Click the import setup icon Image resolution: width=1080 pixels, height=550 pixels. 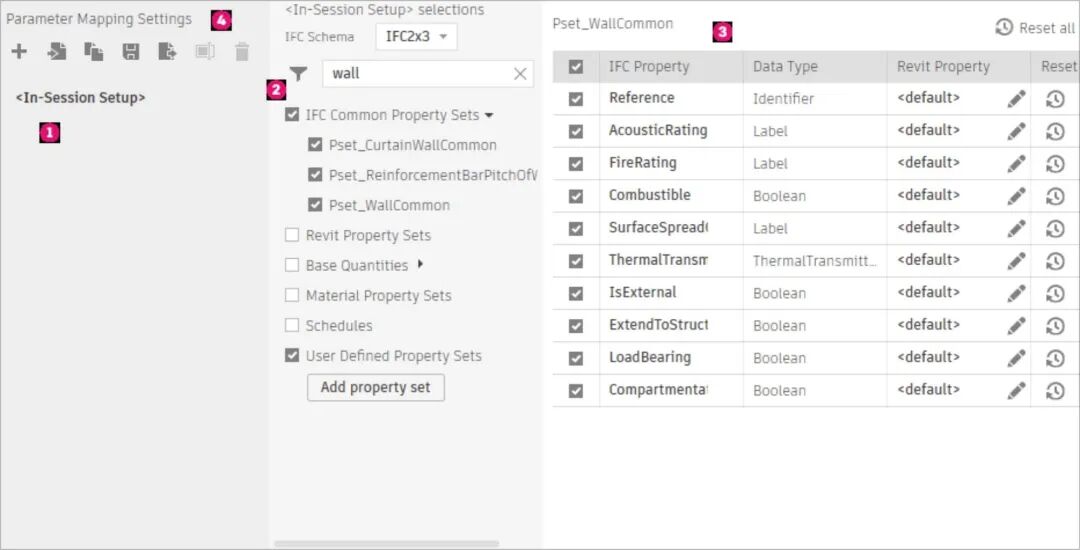point(57,52)
